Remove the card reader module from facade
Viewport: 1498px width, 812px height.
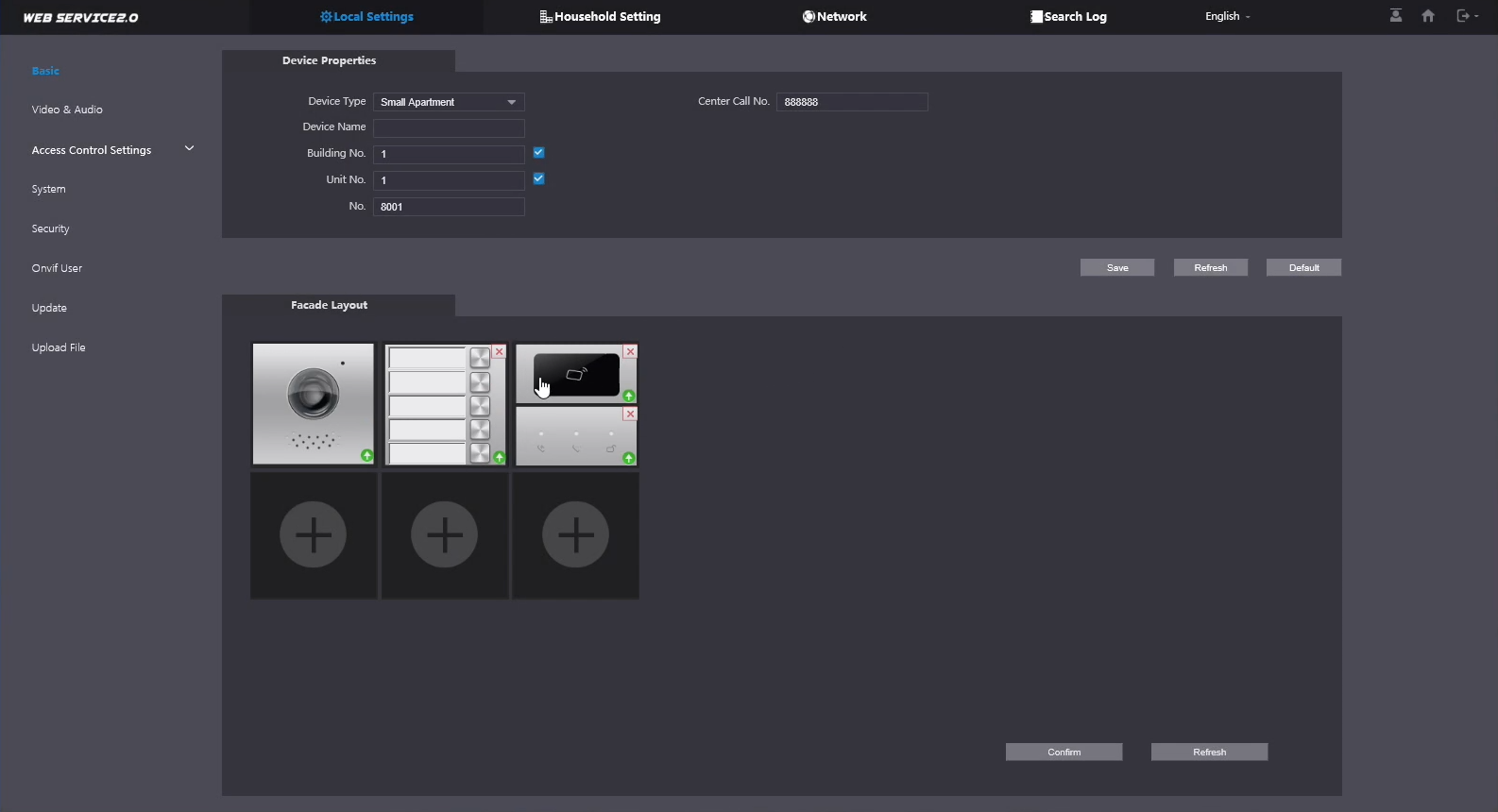click(630, 352)
